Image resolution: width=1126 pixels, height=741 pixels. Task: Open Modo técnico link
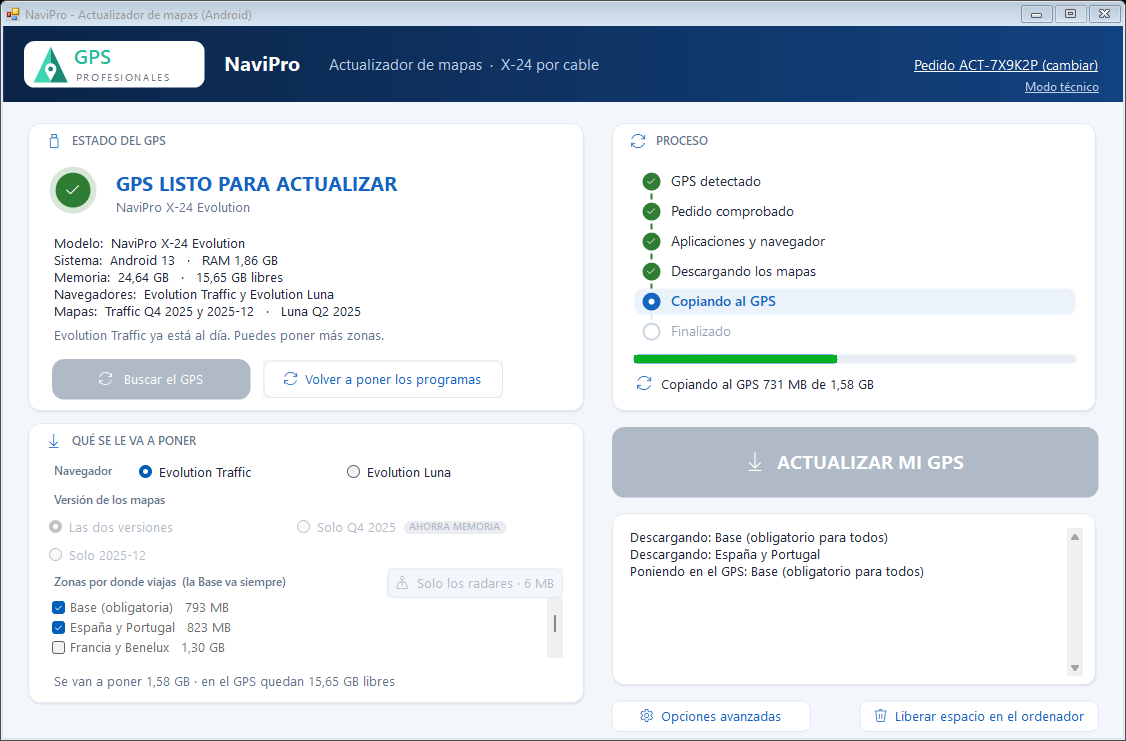click(x=1061, y=87)
